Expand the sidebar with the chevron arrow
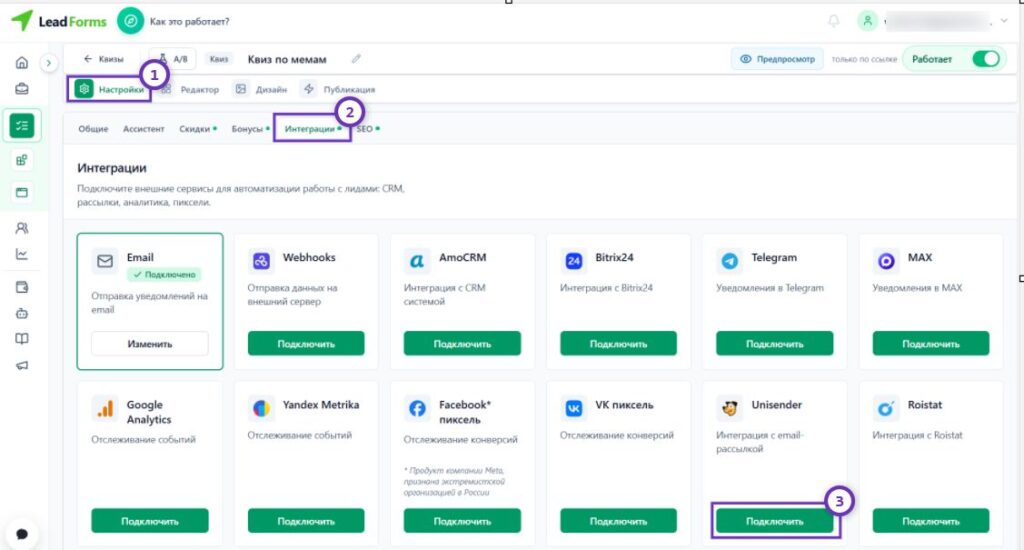The image size is (1024, 550). coord(48,63)
